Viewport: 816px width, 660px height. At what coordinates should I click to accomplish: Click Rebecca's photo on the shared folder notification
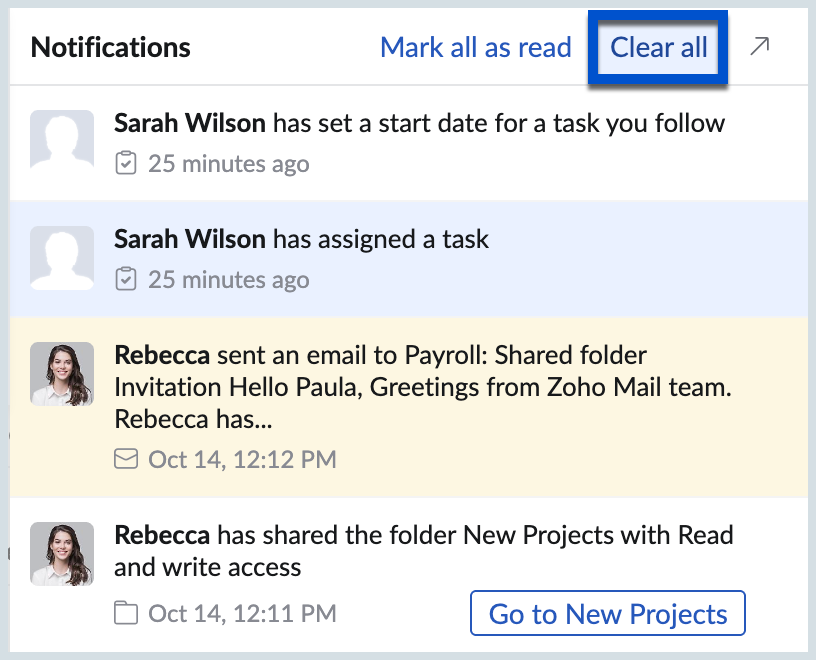coord(62,554)
